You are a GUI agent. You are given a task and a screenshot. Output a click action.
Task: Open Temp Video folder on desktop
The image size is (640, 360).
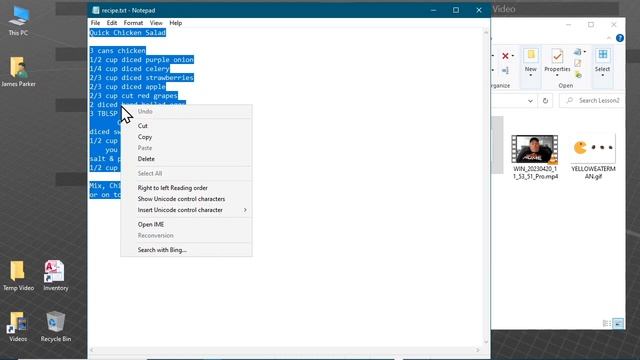point(18,276)
